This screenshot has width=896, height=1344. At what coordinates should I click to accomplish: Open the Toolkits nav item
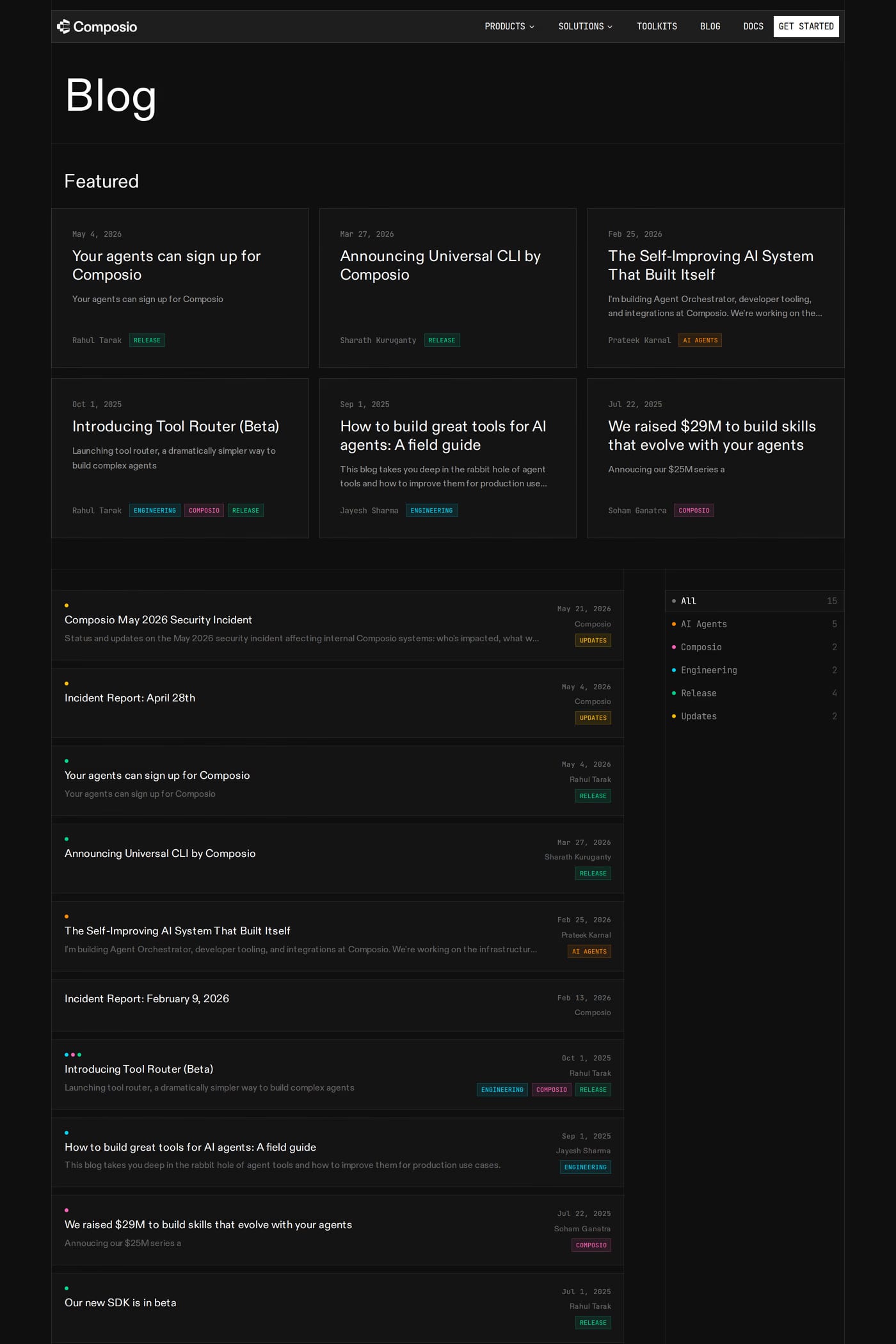657,26
